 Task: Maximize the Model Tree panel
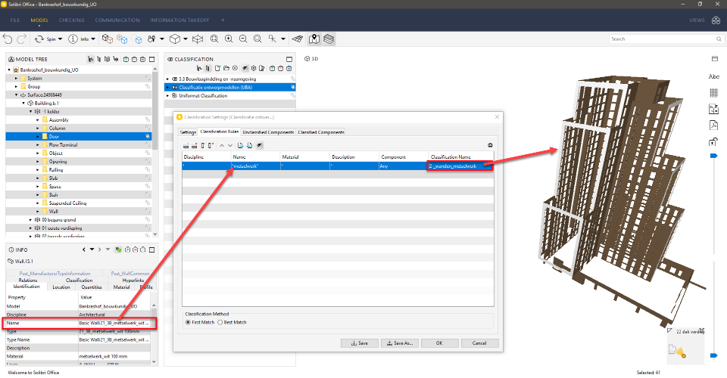(x=152, y=59)
